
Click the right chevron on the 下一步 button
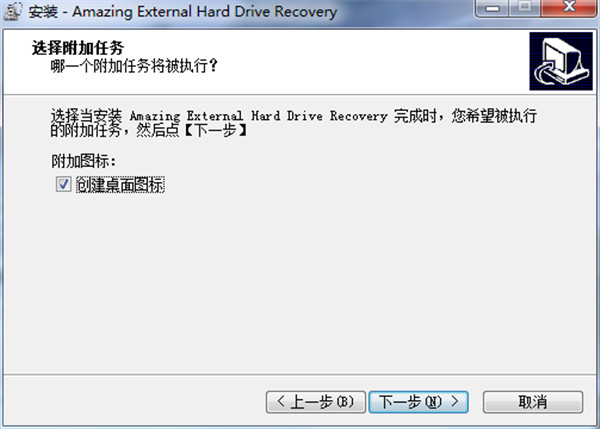[x=455, y=401]
